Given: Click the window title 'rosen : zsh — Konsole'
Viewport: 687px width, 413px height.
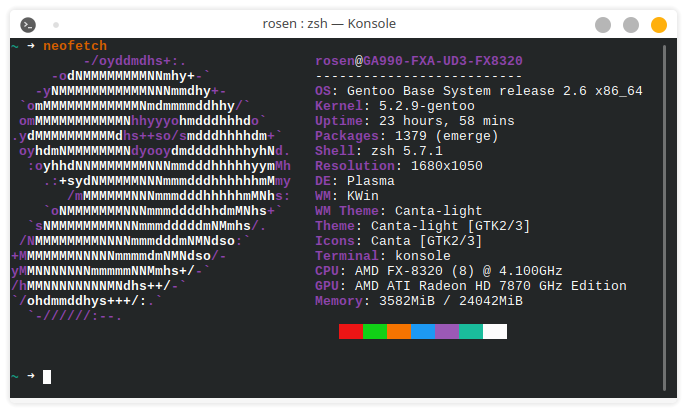Looking at the screenshot, I should coord(329,24).
